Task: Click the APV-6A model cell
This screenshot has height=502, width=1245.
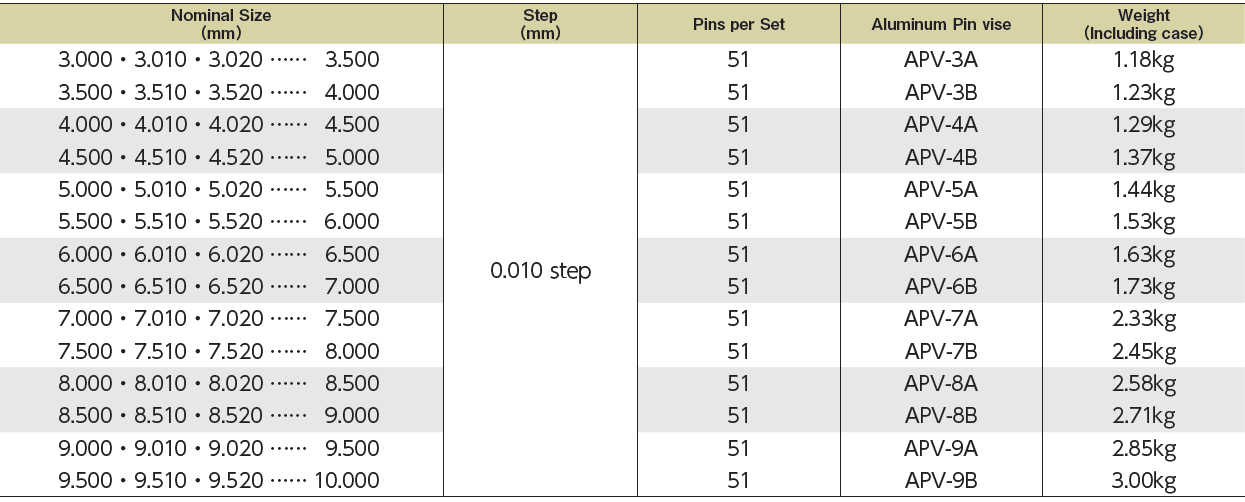Action: point(941,254)
